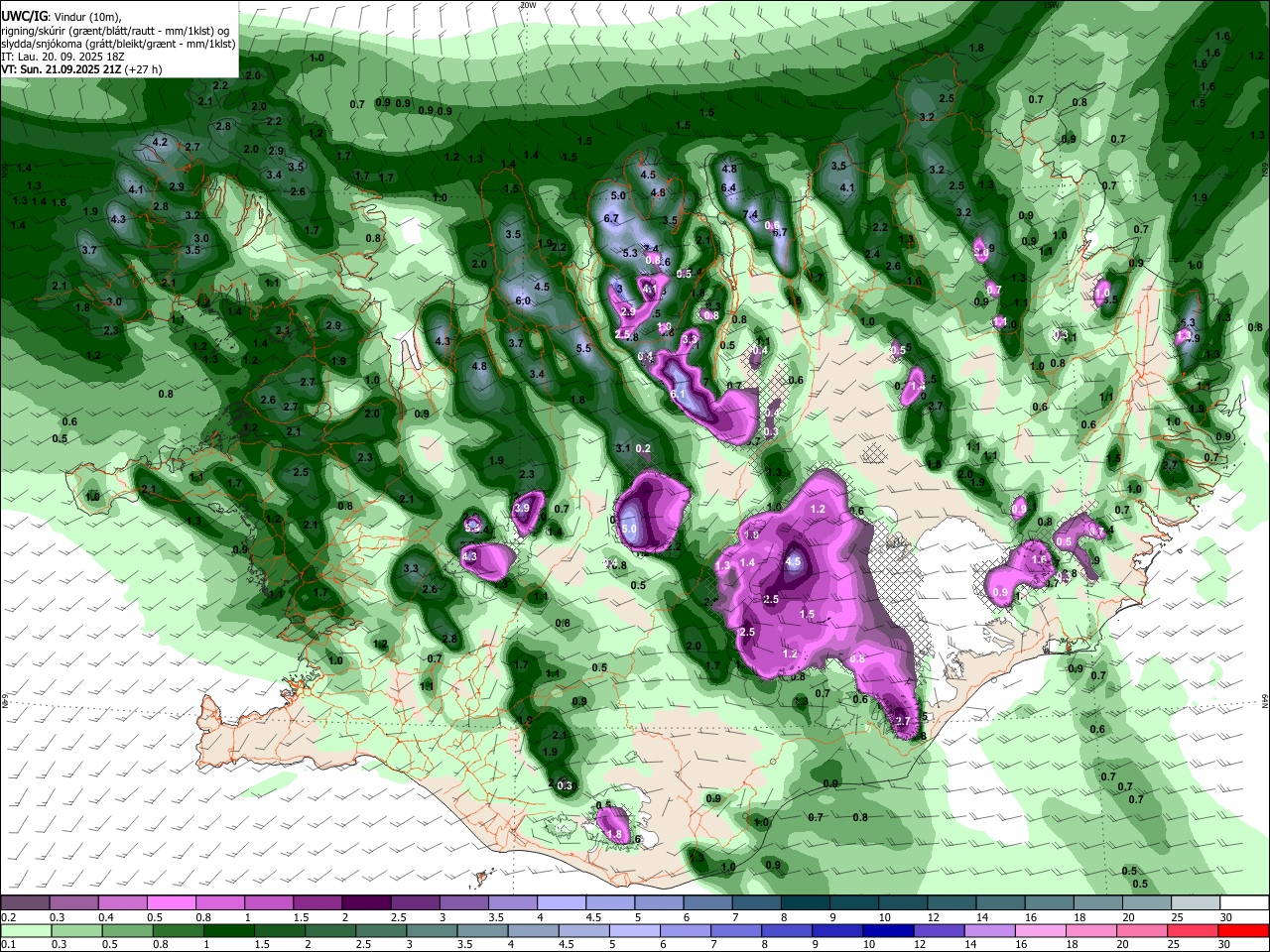1270x952 pixels.
Task: Click the '5.5' precipitation value on the map
Action: pos(583,348)
